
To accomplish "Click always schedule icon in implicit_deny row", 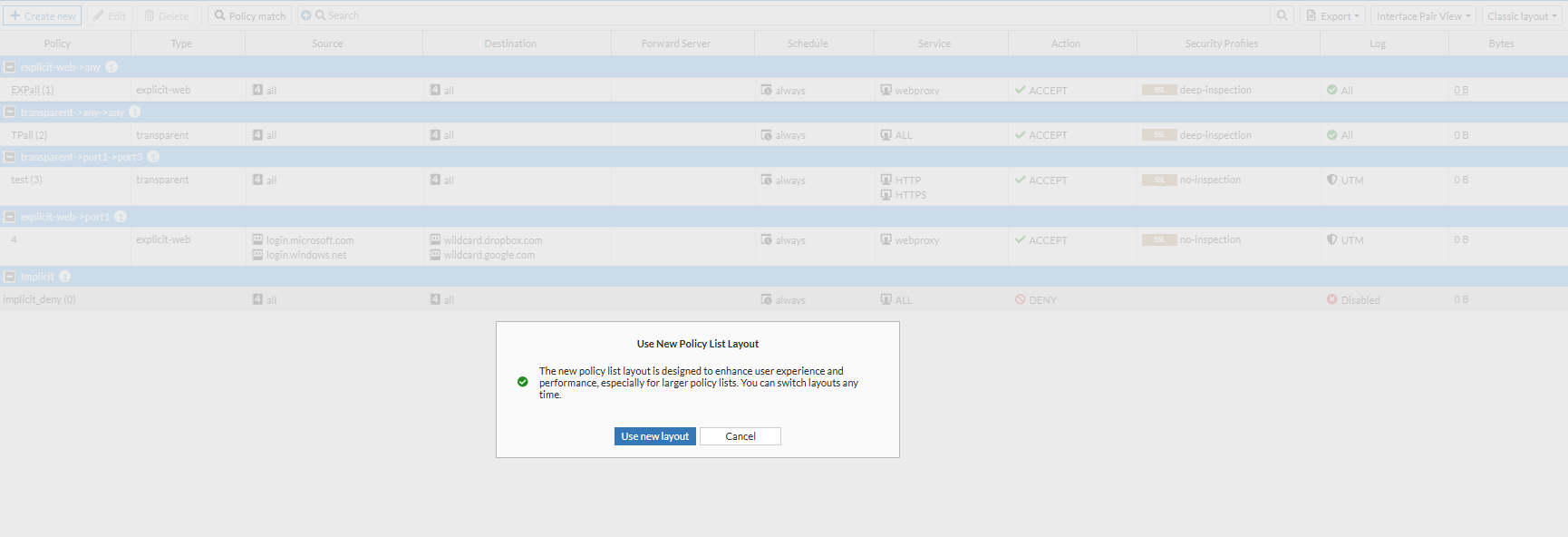I will tap(767, 299).
